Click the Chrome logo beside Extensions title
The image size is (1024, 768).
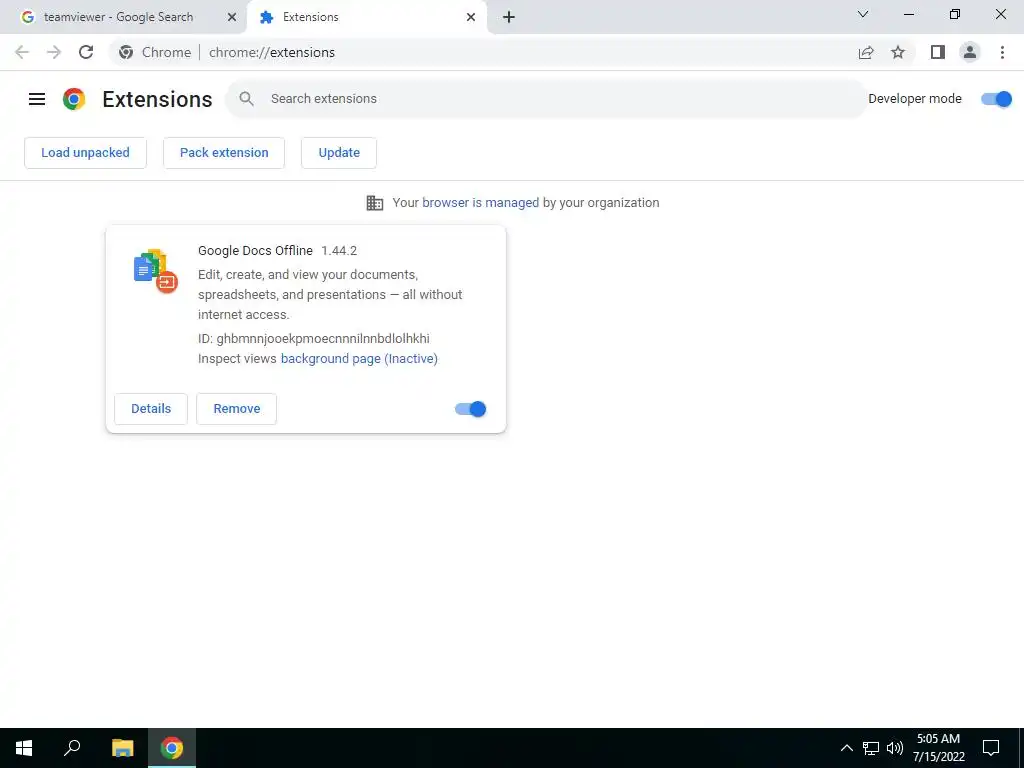[74, 99]
